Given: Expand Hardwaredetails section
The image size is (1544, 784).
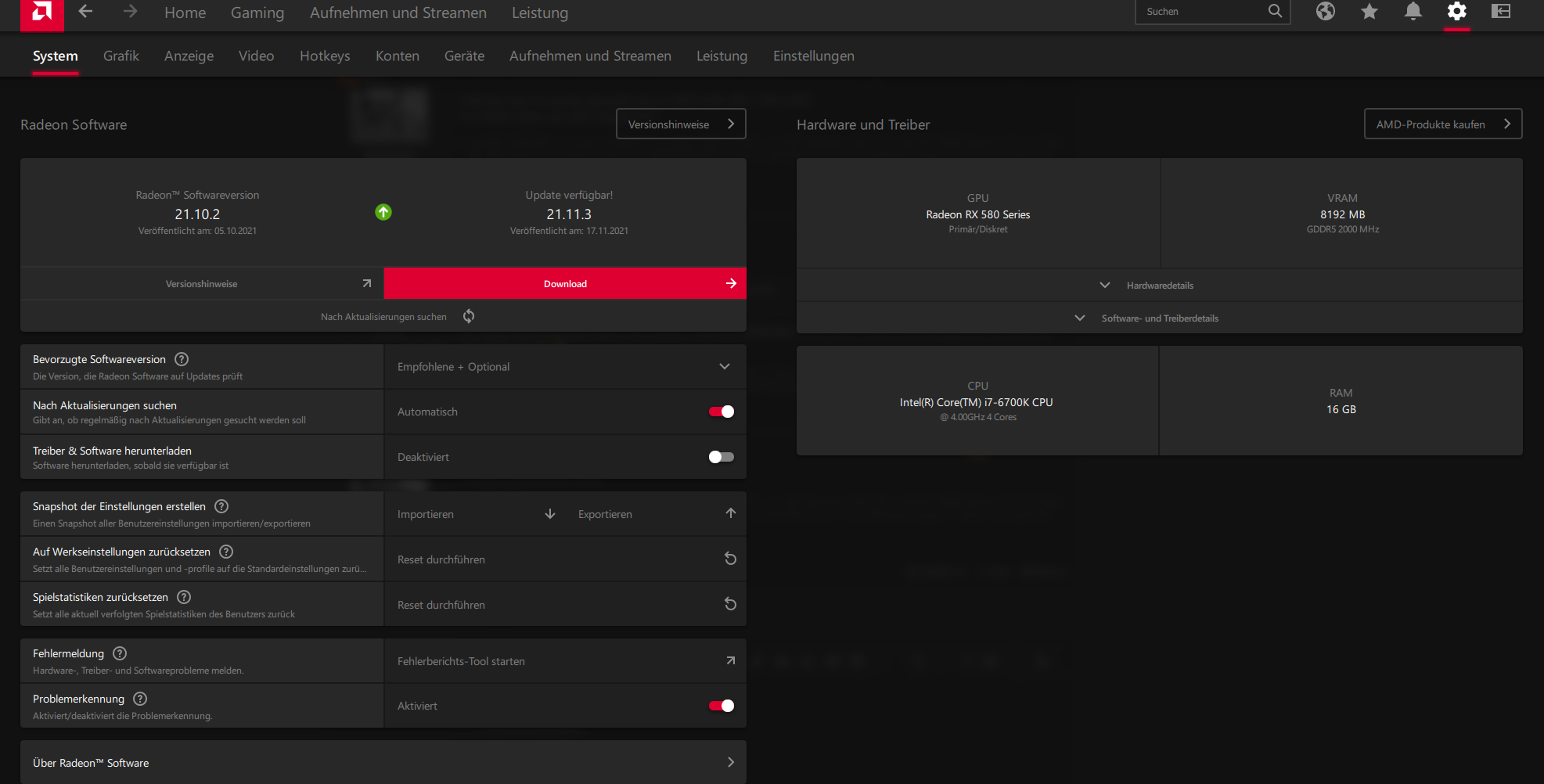Looking at the screenshot, I should [x=1160, y=285].
